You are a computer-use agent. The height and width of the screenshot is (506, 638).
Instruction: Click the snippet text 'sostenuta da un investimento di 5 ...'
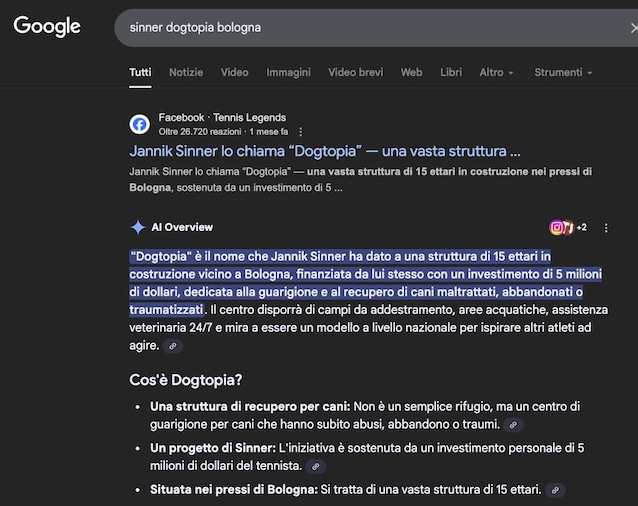click(x=260, y=188)
